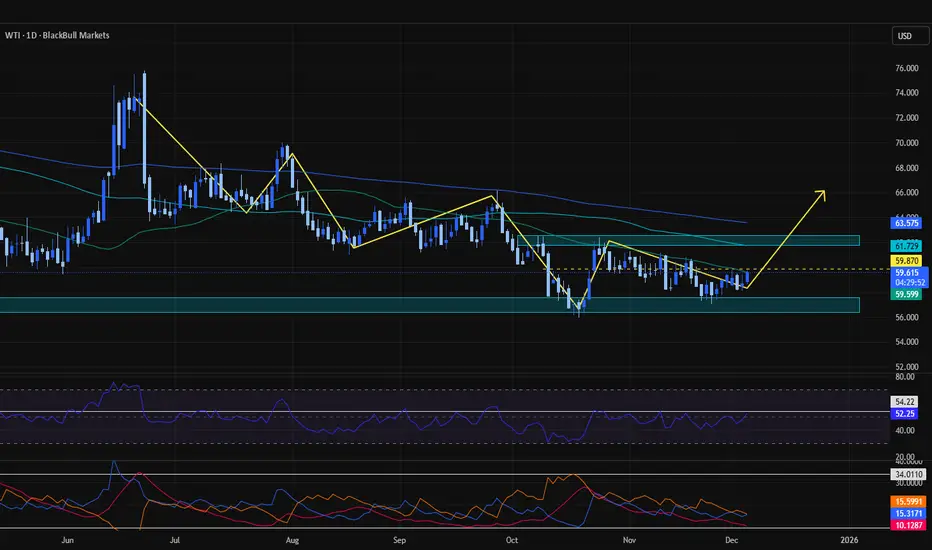Viewport: 932px width, 550px height.
Task: Click the Dec label on time axis
Action: pos(731,540)
